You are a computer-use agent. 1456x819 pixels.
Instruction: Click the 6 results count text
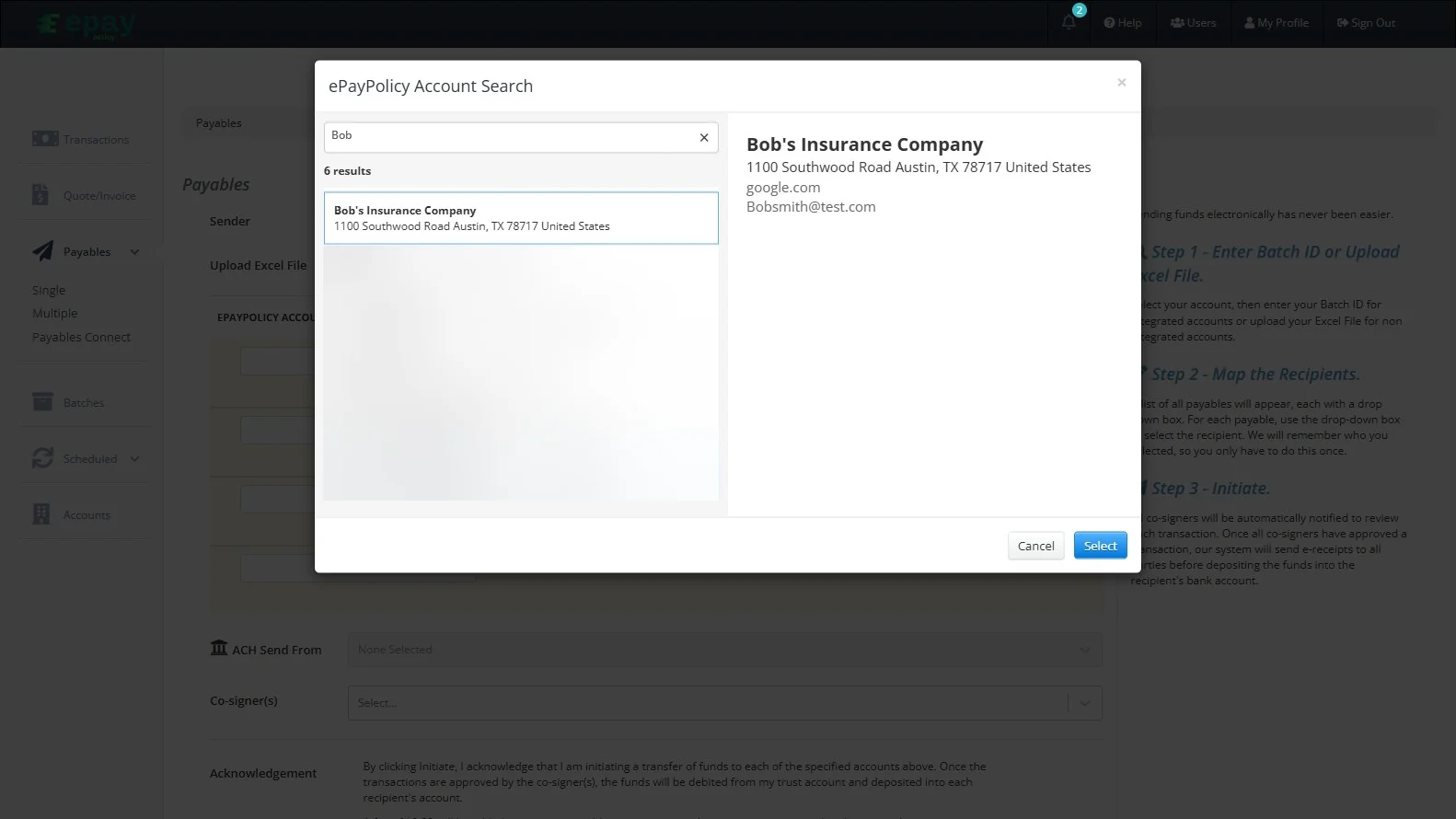tap(347, 171)
